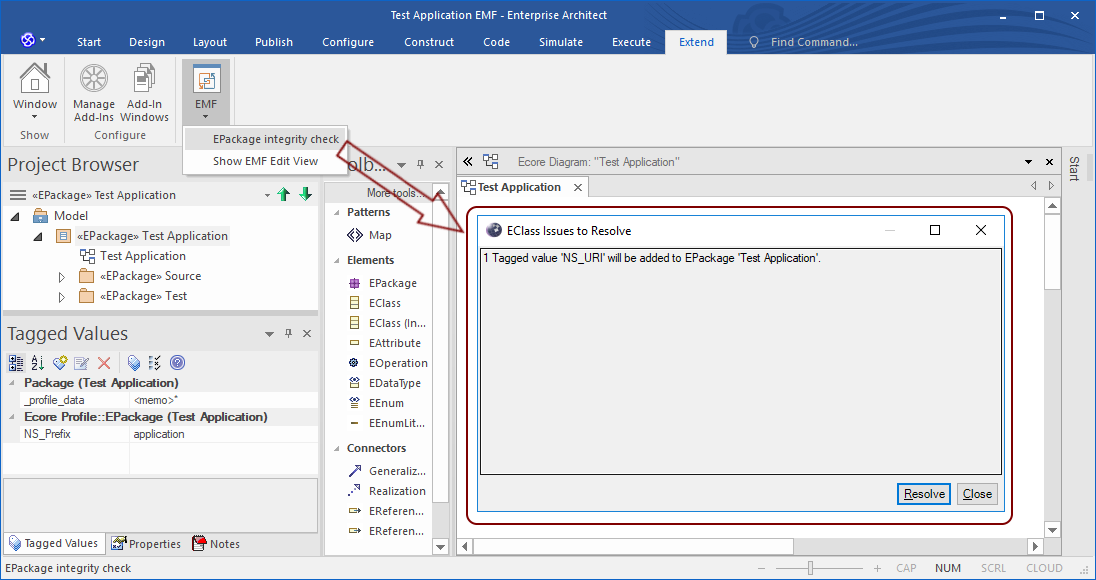Switch to the Notes panel tab

[x=216, y=544]
